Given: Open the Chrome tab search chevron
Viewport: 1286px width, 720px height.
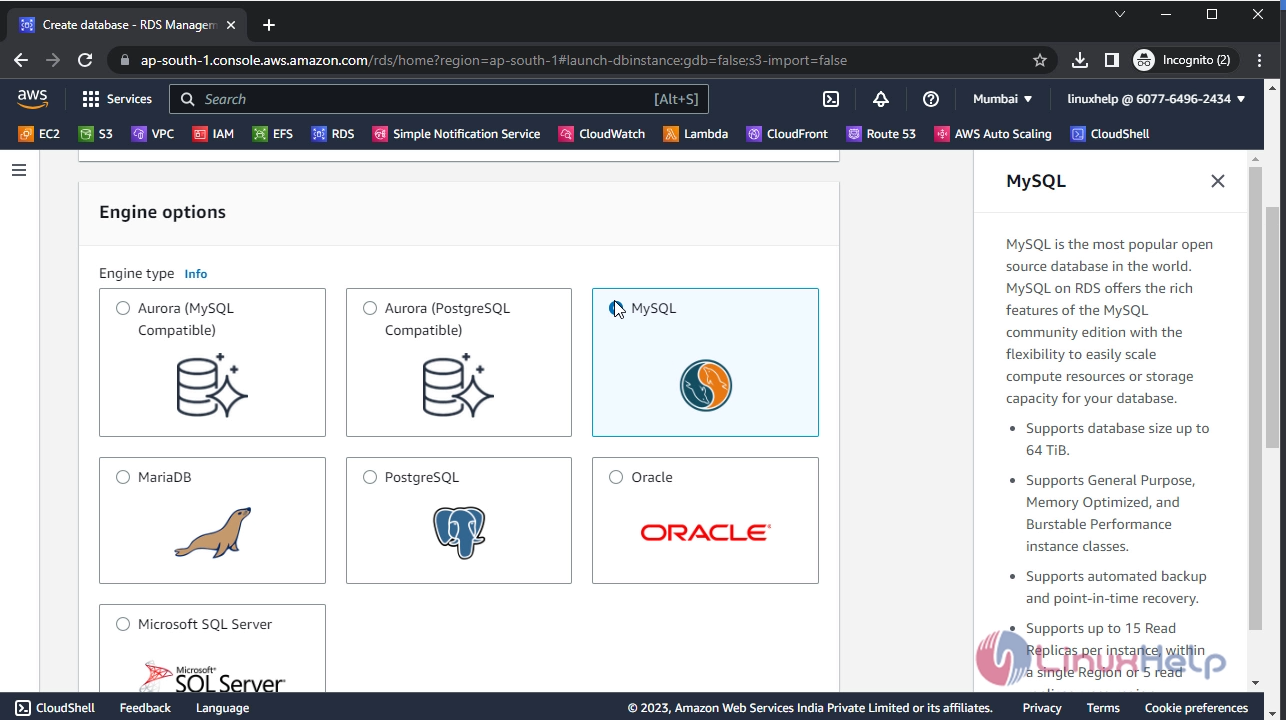Looking at the screenshot, I should [1120, 14].
